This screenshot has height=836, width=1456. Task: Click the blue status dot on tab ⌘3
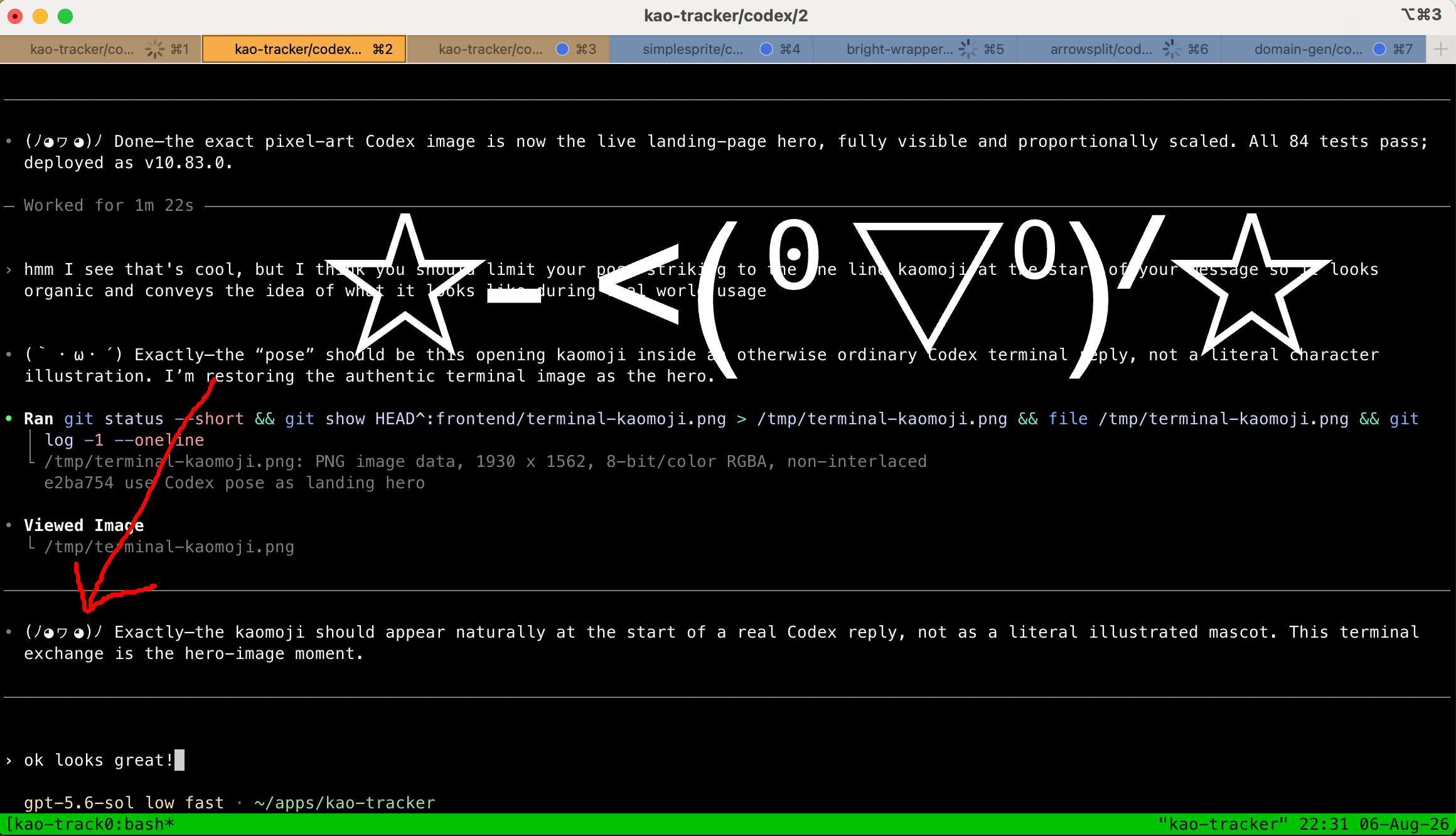[562, 49]
